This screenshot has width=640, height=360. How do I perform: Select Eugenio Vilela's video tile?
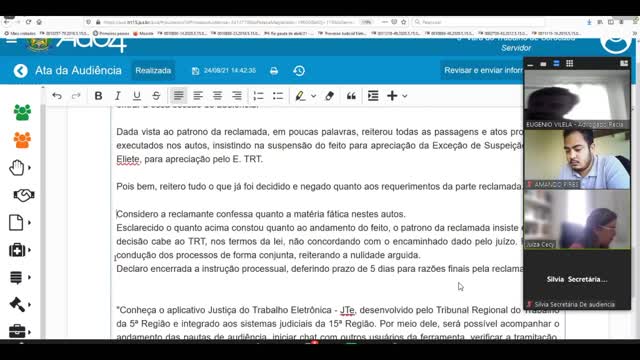point(577,99)
